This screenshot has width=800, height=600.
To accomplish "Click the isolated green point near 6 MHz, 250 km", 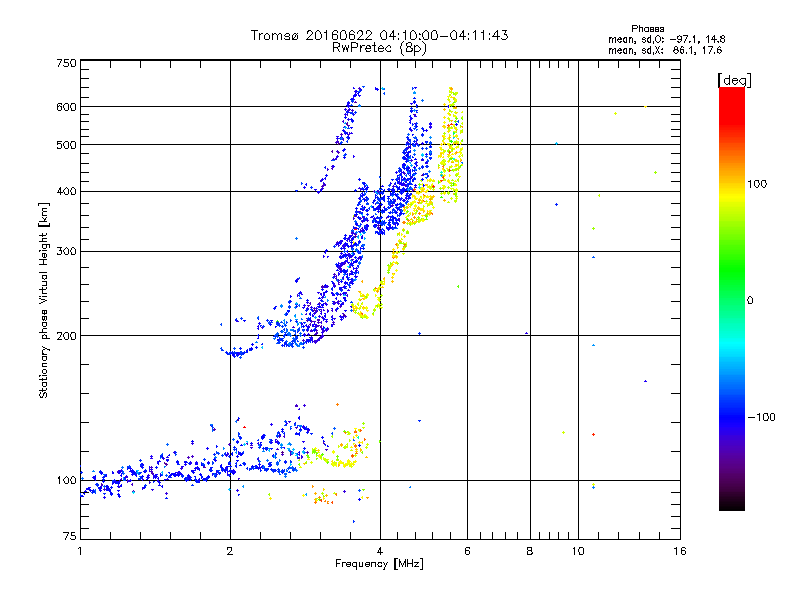I will pos(458,287).
